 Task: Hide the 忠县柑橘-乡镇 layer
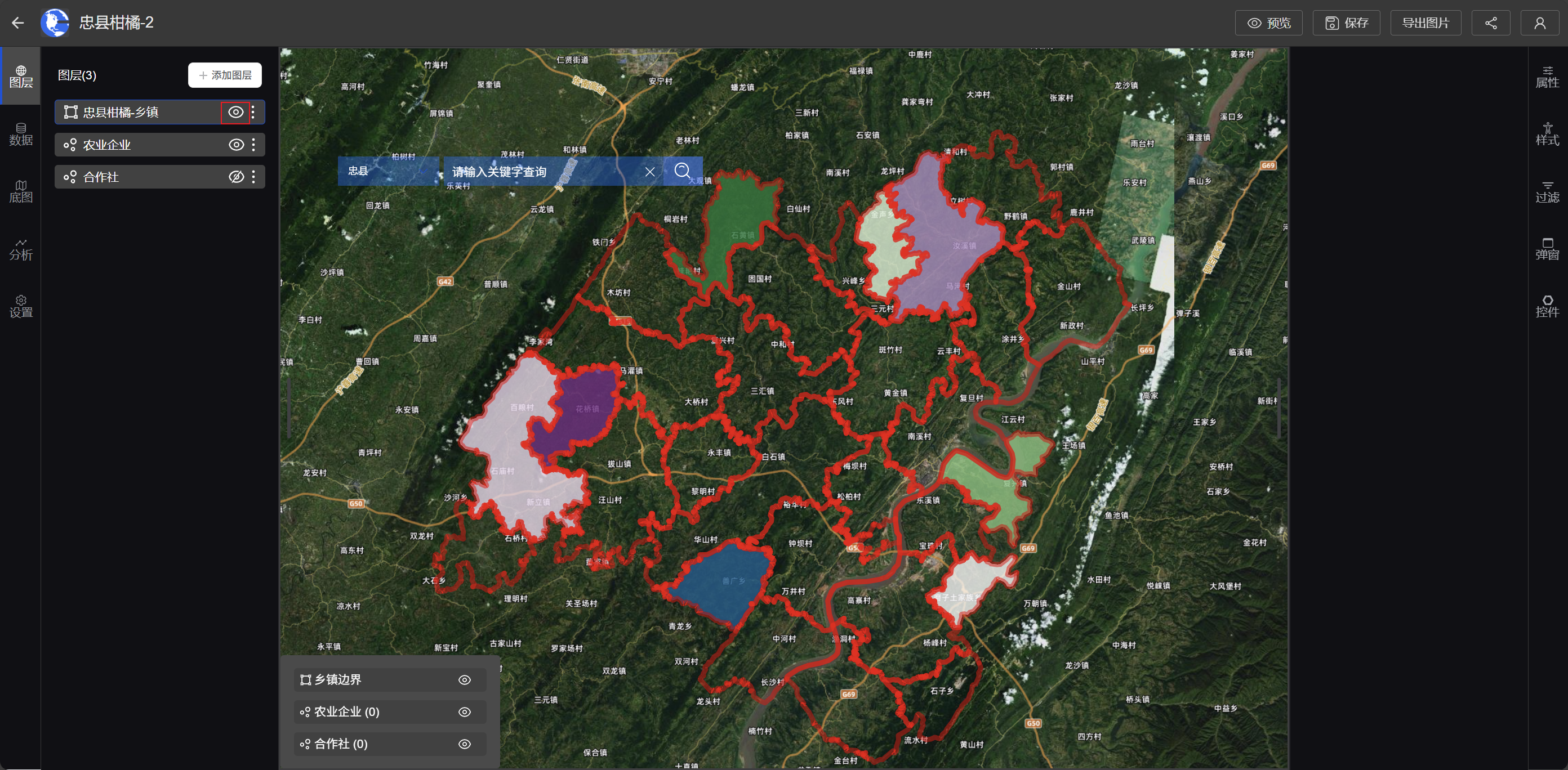[x=235, y=112]
